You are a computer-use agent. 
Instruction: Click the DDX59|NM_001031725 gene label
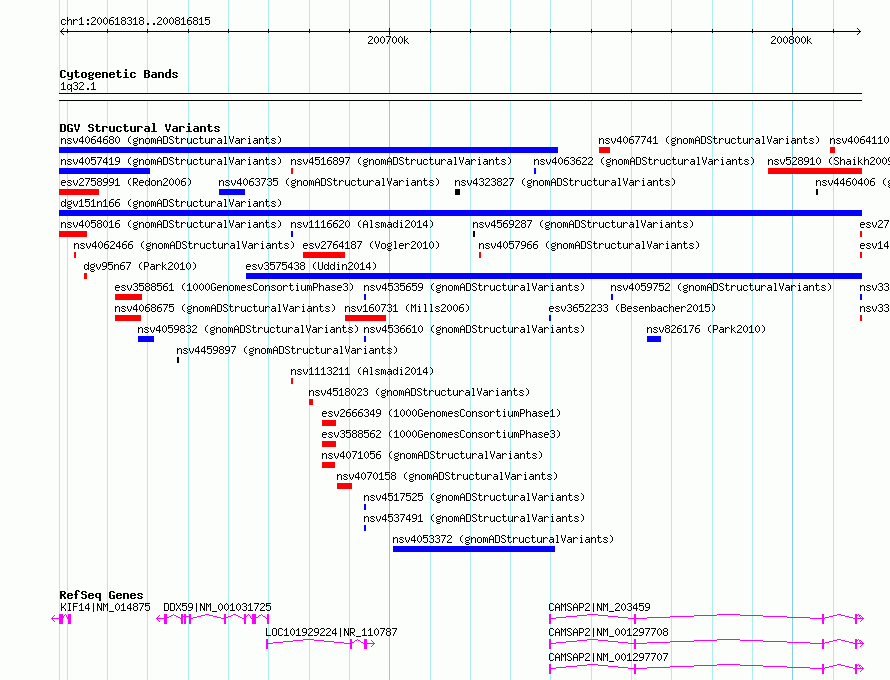[x=217, y=607]
